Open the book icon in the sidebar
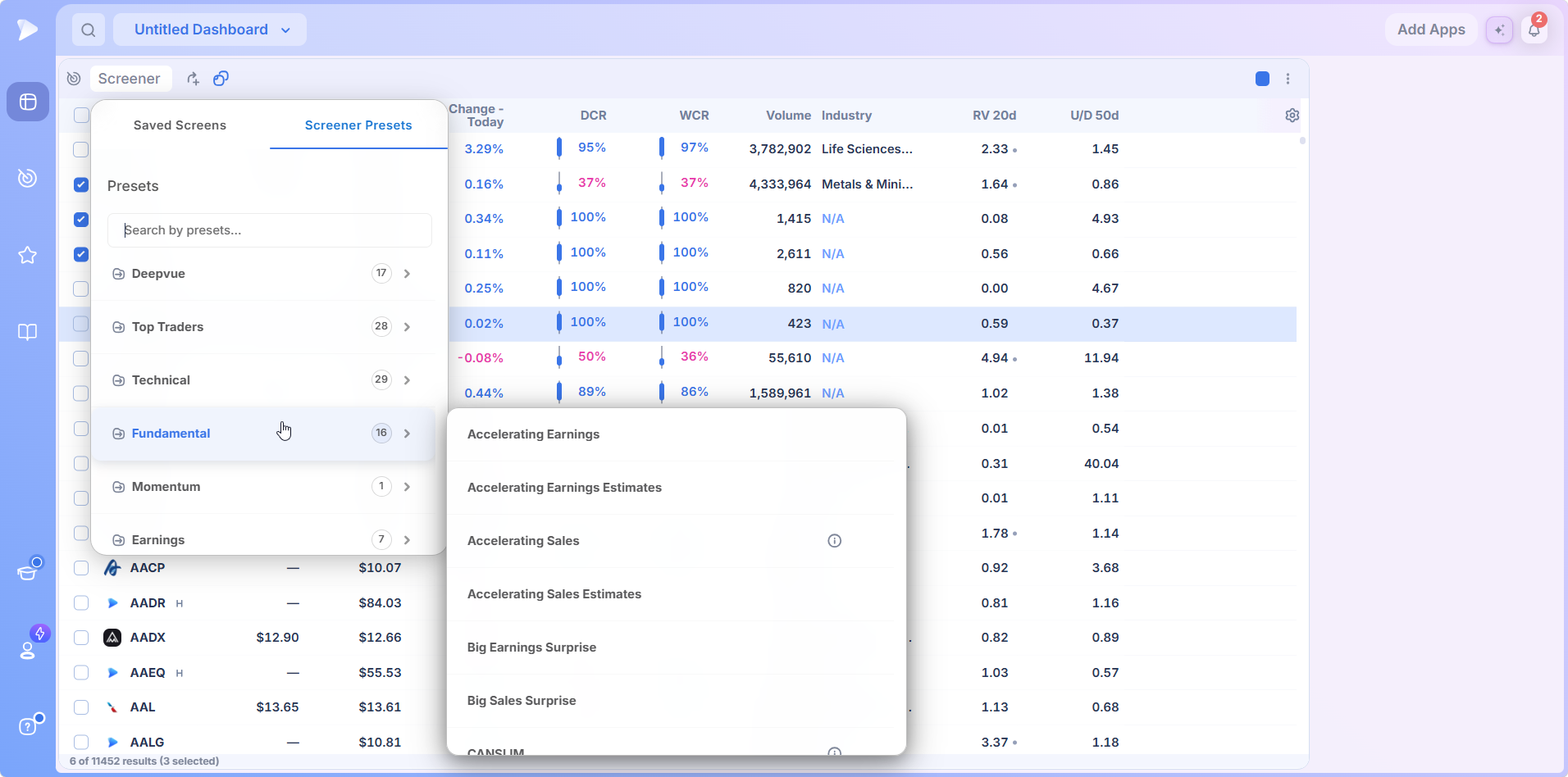The width and height of the screenshot is (1568, 777). point(28,332)
